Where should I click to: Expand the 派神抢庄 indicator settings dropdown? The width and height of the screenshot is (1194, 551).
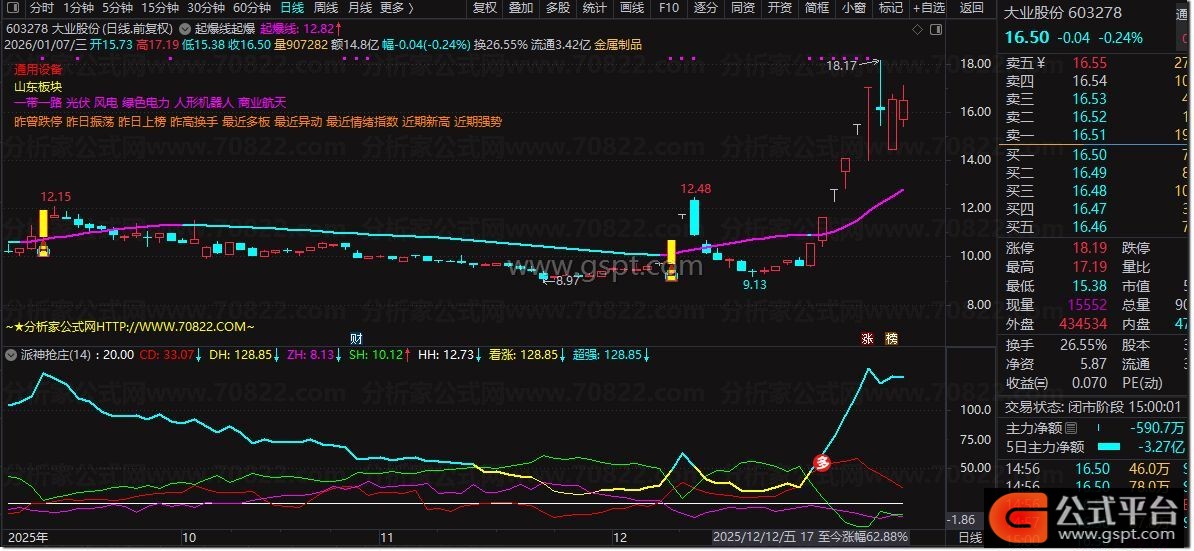pyautogui.click(x=9, y=354)
